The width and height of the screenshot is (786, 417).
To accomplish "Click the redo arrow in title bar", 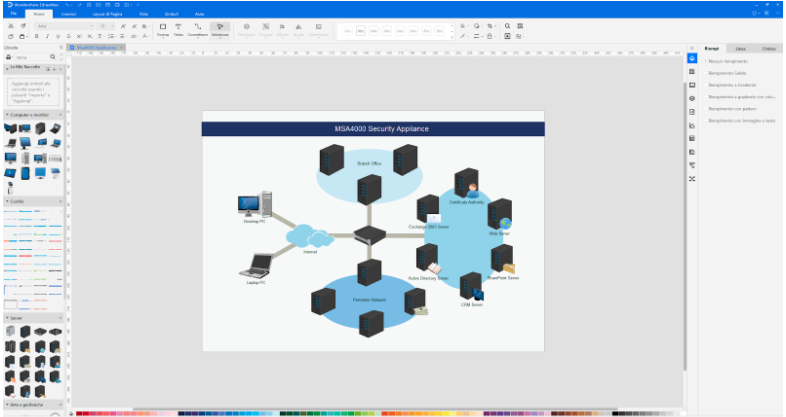I will [x=79, y=5].
